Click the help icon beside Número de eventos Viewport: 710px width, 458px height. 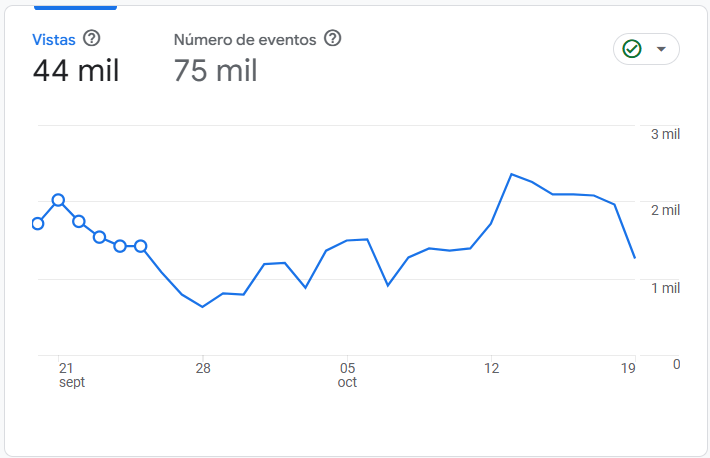[x=333, y=39]
